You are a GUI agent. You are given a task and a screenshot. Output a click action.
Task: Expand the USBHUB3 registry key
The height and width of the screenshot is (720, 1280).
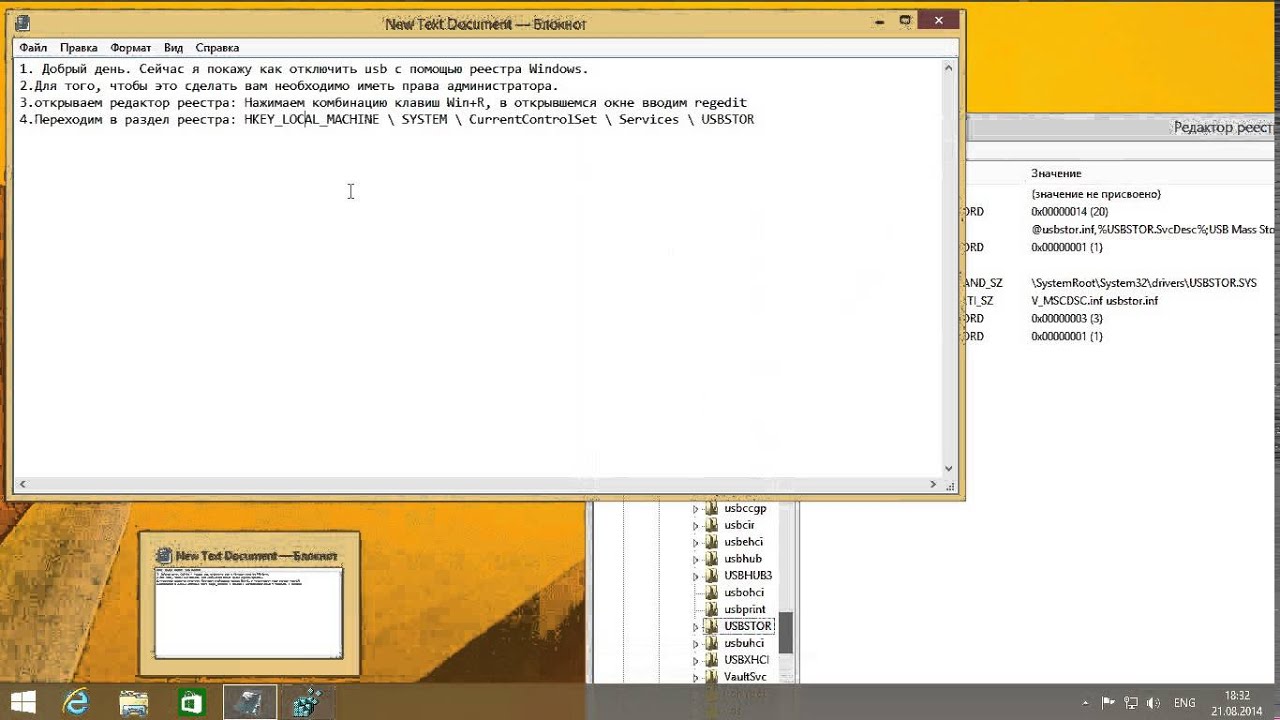(x=696, y=576)
